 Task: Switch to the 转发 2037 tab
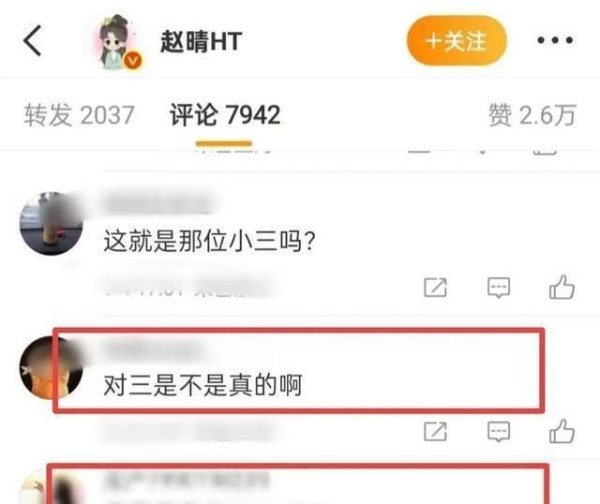(x=79, y=115)
